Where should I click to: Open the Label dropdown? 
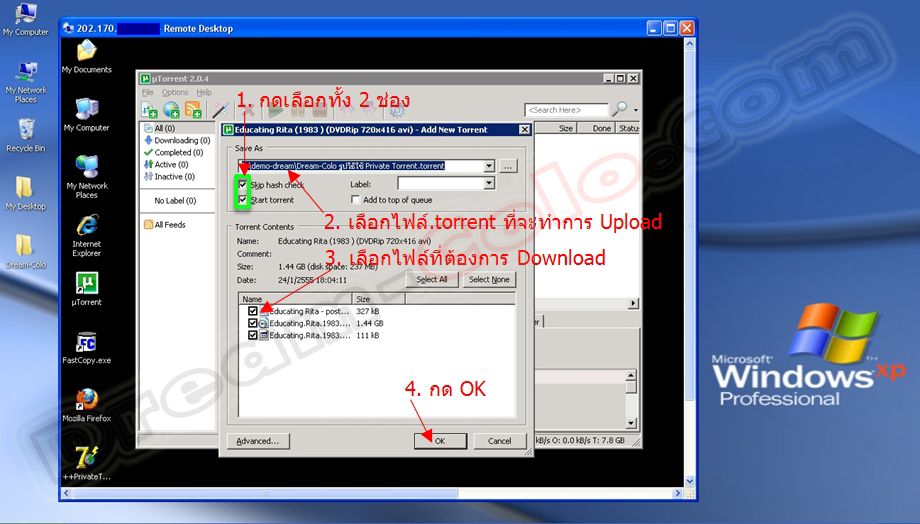coord(489,184)
